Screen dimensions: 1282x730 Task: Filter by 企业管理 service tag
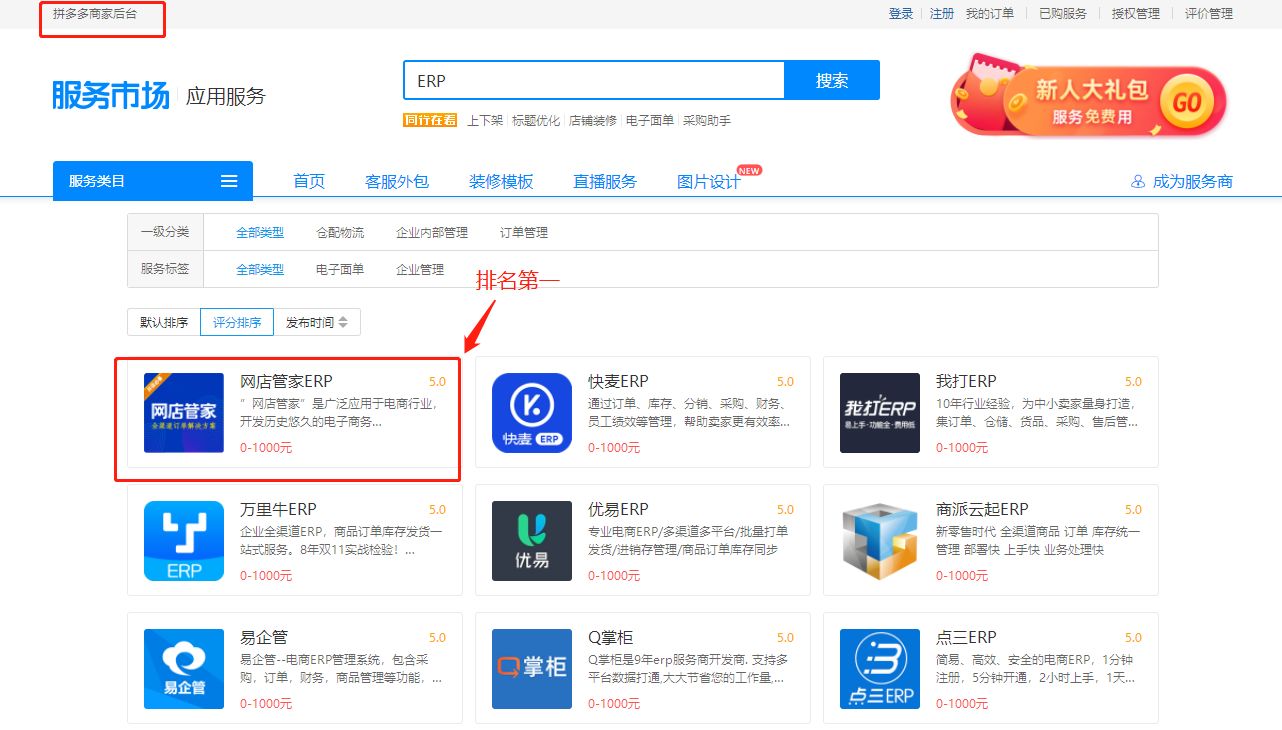[x=420, y=269]
